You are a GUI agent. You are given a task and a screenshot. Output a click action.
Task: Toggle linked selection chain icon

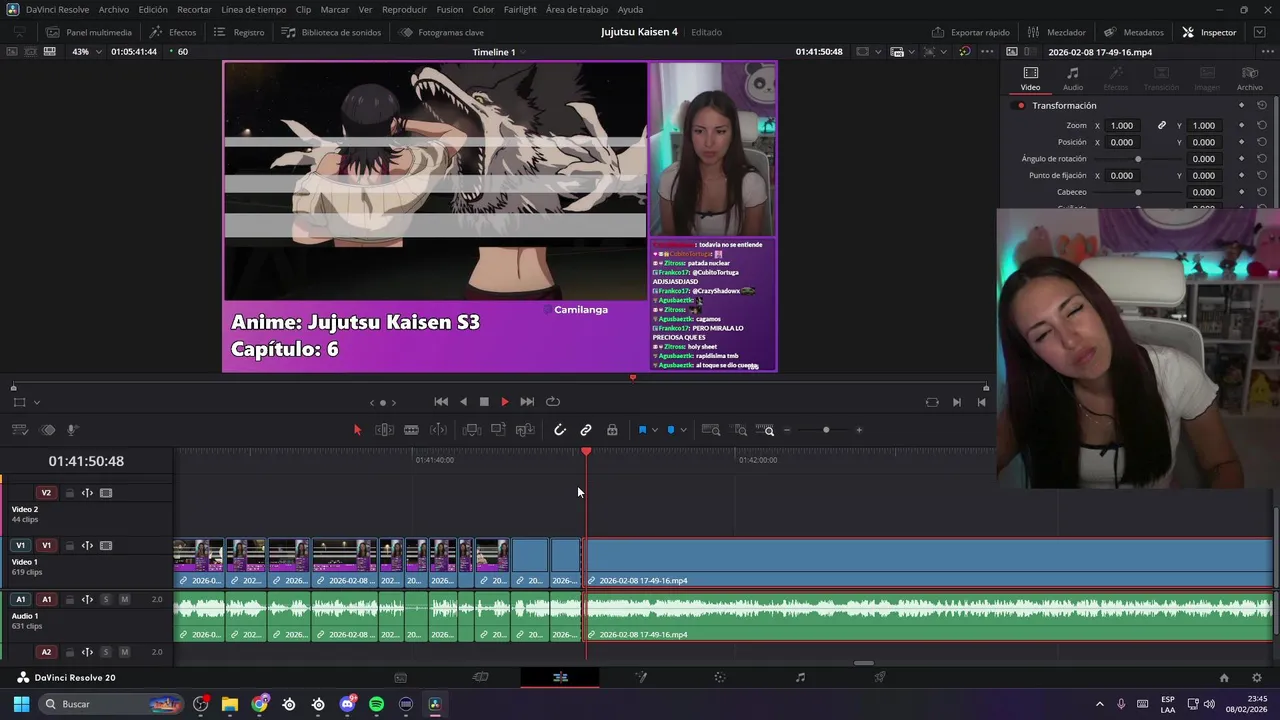pos(586,430)
